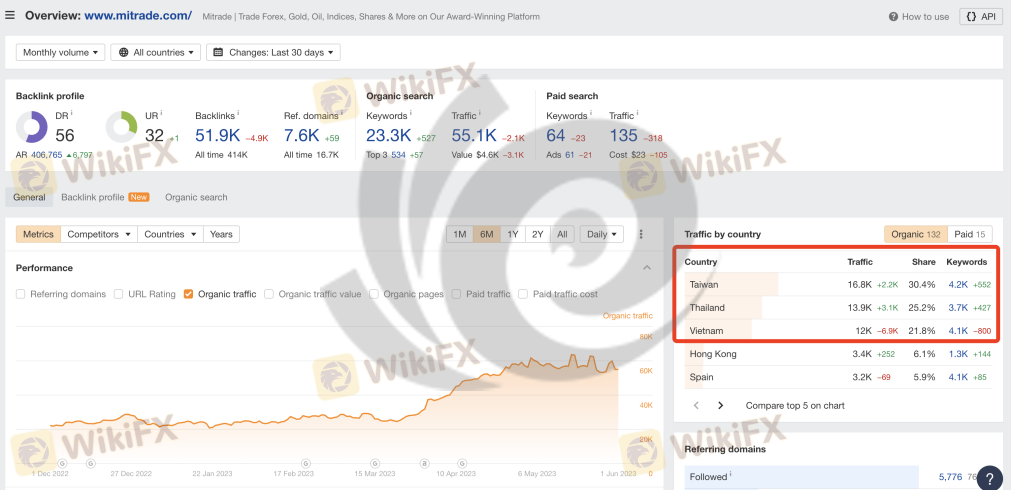Image resolution: width=1011 pixels, height=490 pixels.
Task: Set chart range to 6M
Action: point(486,234)
